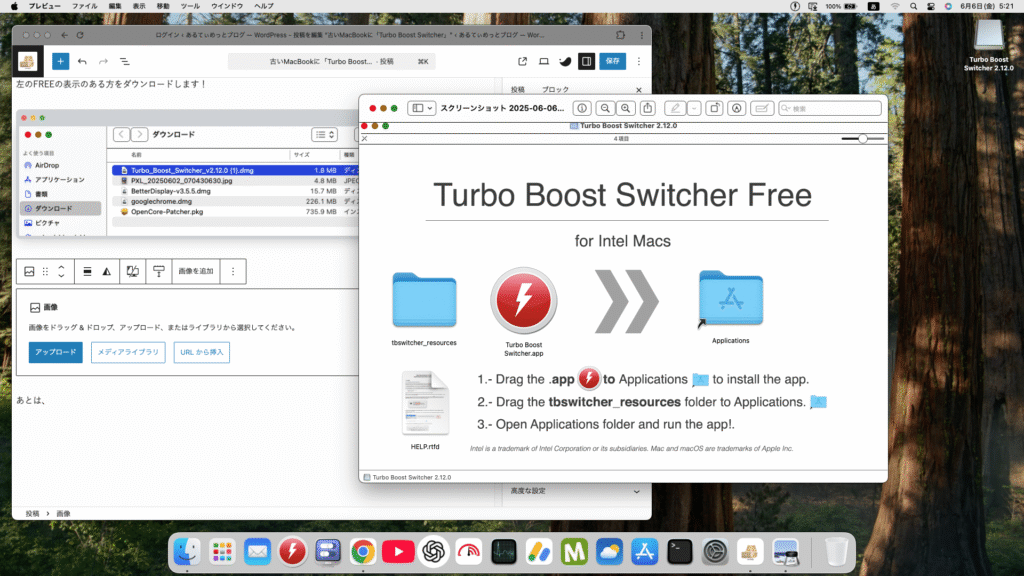
Task: Toggle the WordPress block inserter plus button
Action: (x=60, y=61)
